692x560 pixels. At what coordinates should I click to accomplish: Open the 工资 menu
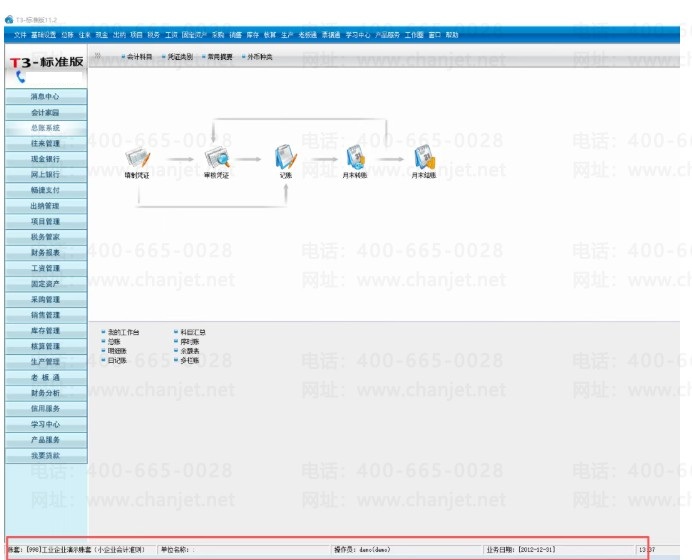point(171,35)
